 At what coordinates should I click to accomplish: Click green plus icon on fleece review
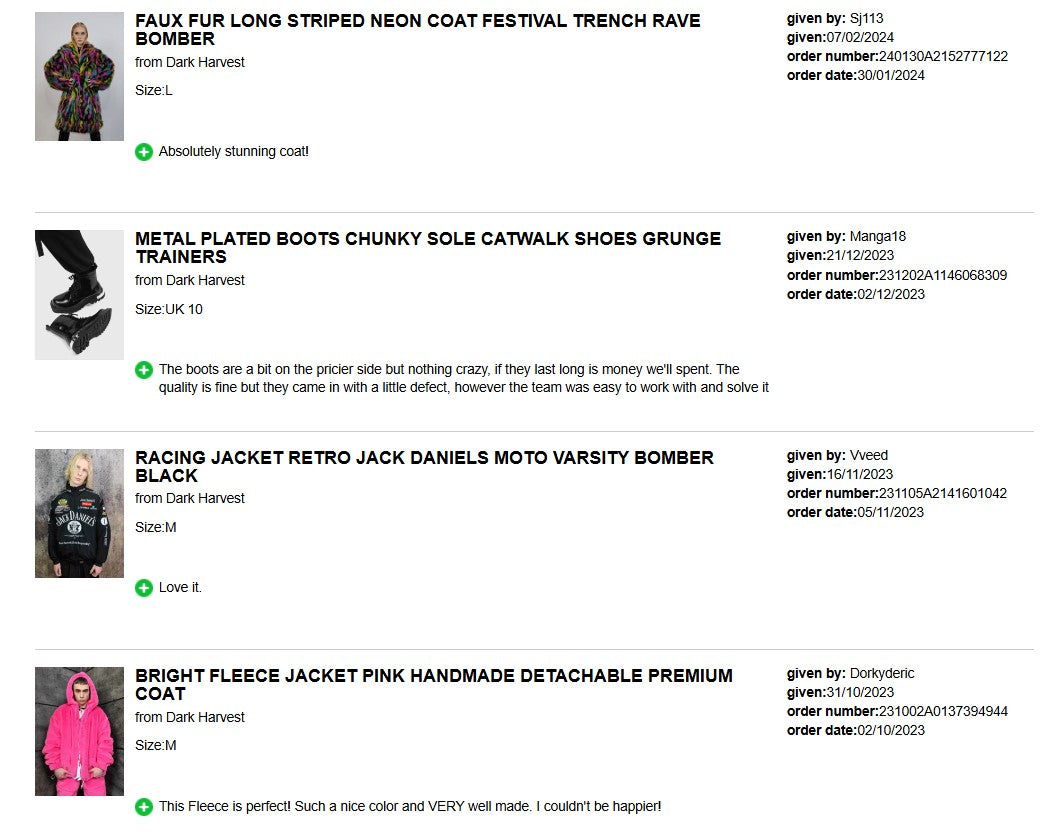(144, 807)
